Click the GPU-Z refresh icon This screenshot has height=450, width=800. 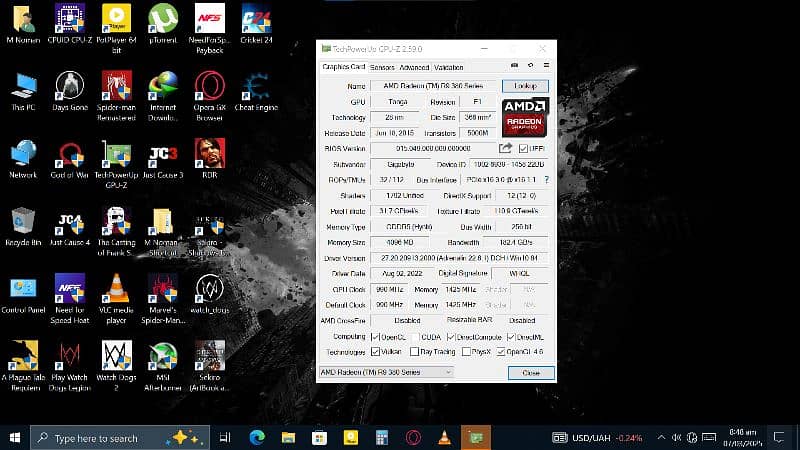pos(531,66)
